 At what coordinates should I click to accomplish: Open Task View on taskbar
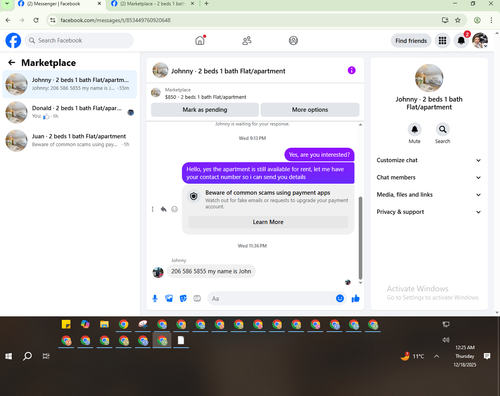46,356
